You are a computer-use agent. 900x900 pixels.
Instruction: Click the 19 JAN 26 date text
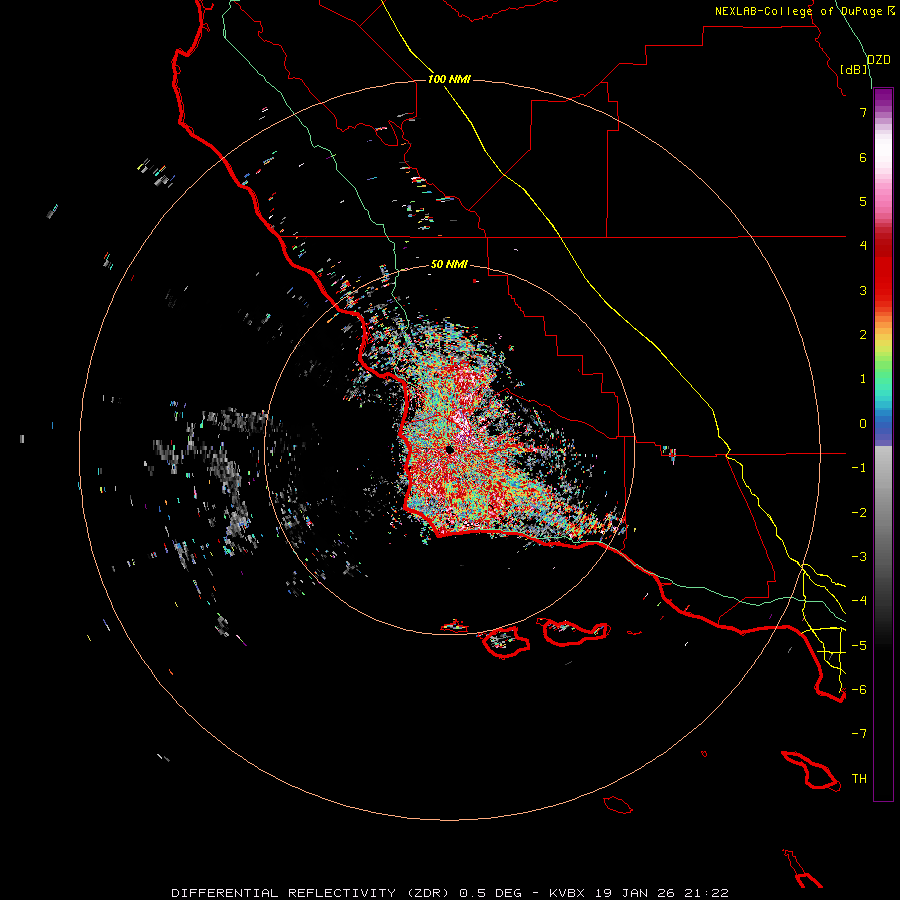pos(636,893)
